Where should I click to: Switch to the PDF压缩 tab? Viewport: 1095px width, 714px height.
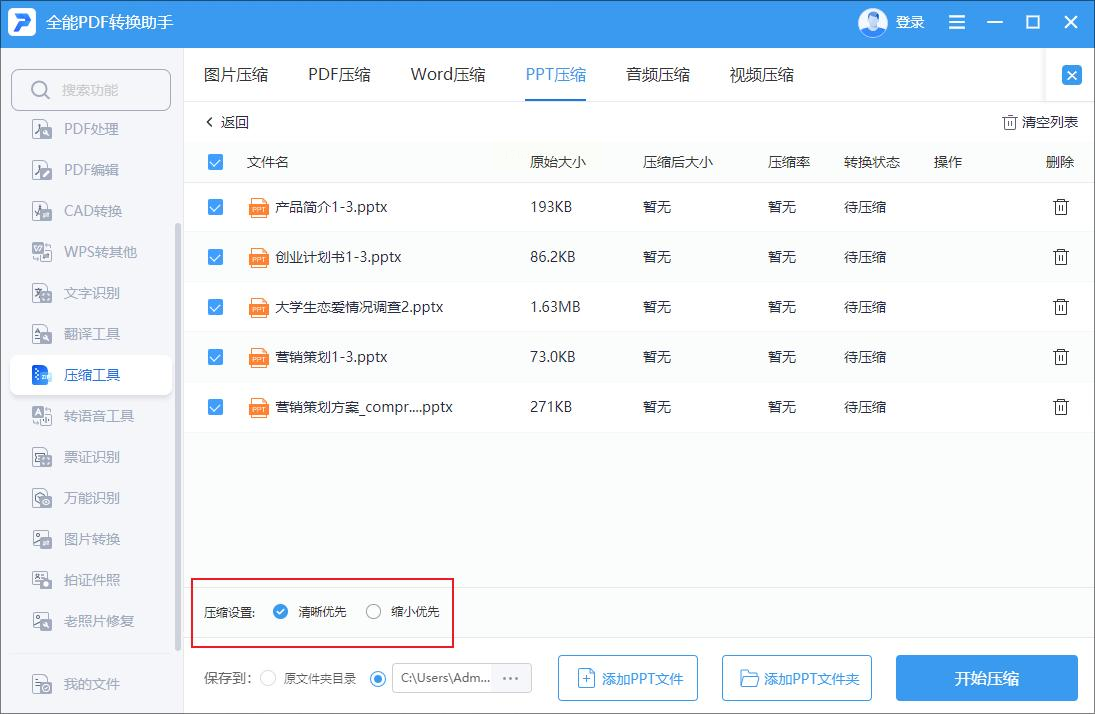(339, 75)
